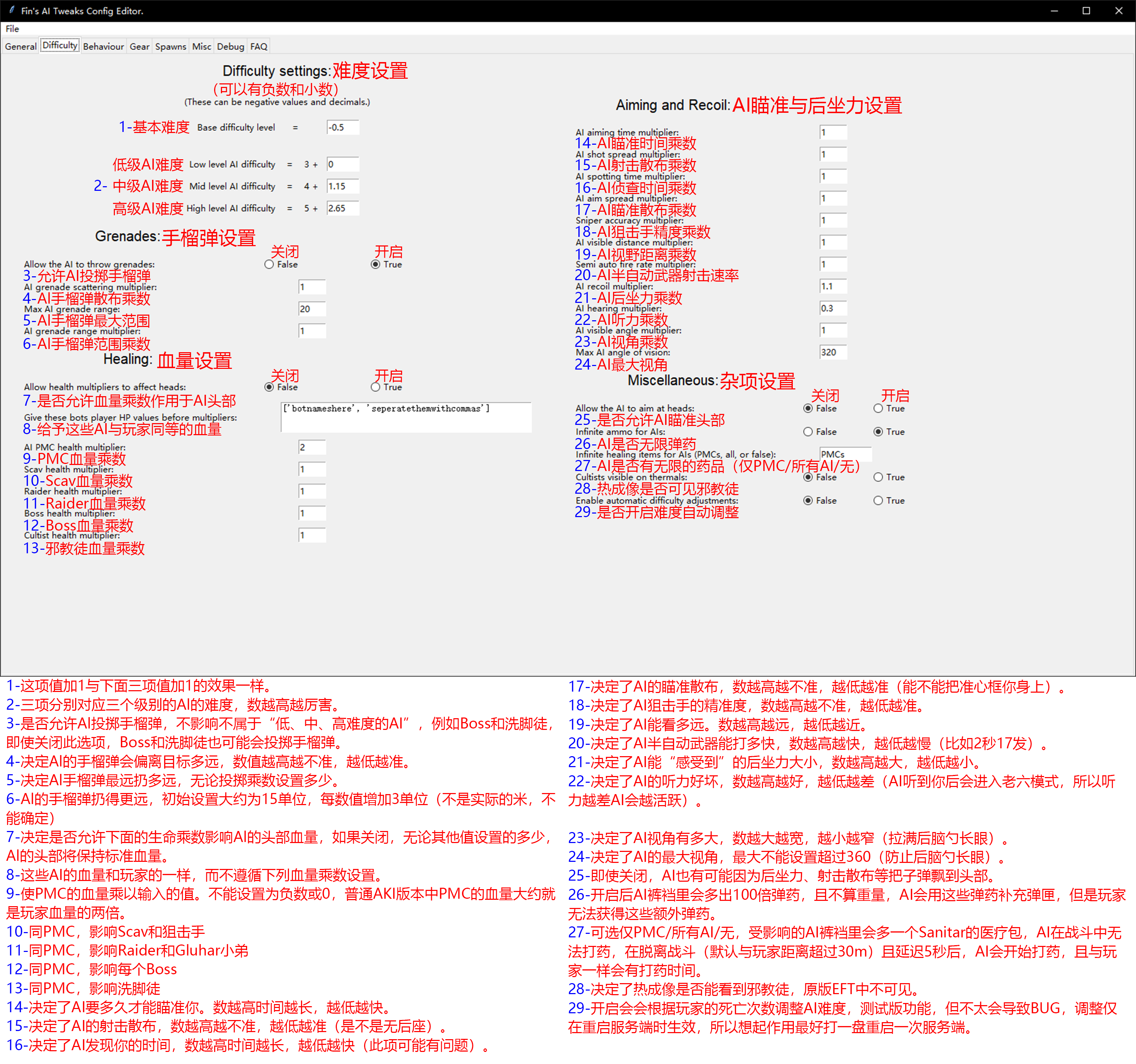Click the High level AI difficulty field
The image size is (1136, 1064).
click(x=343, y=208)
